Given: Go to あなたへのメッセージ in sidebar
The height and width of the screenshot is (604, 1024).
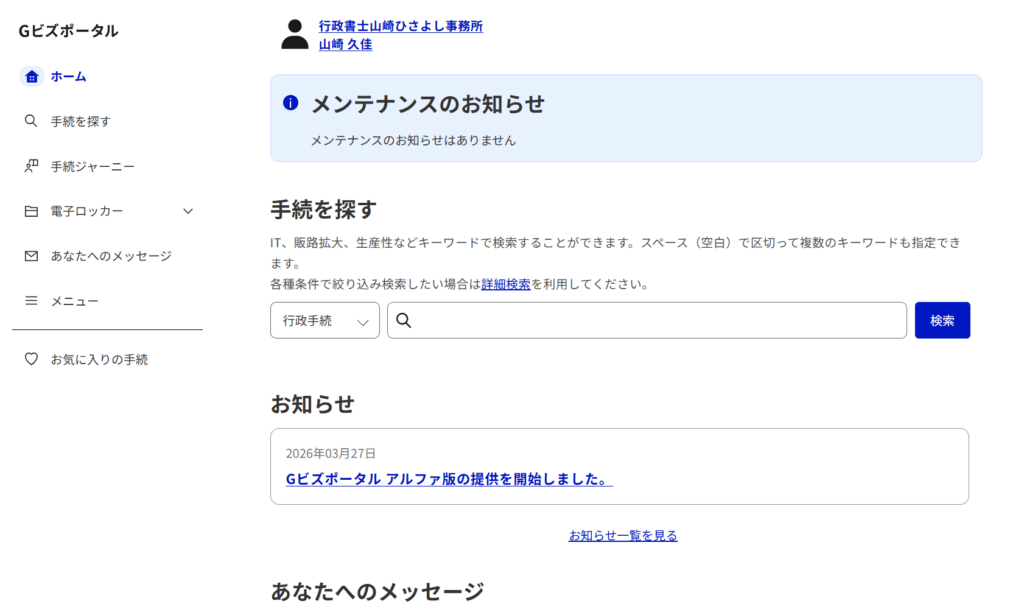Looking at the screenshot, I should coord(111,256).
